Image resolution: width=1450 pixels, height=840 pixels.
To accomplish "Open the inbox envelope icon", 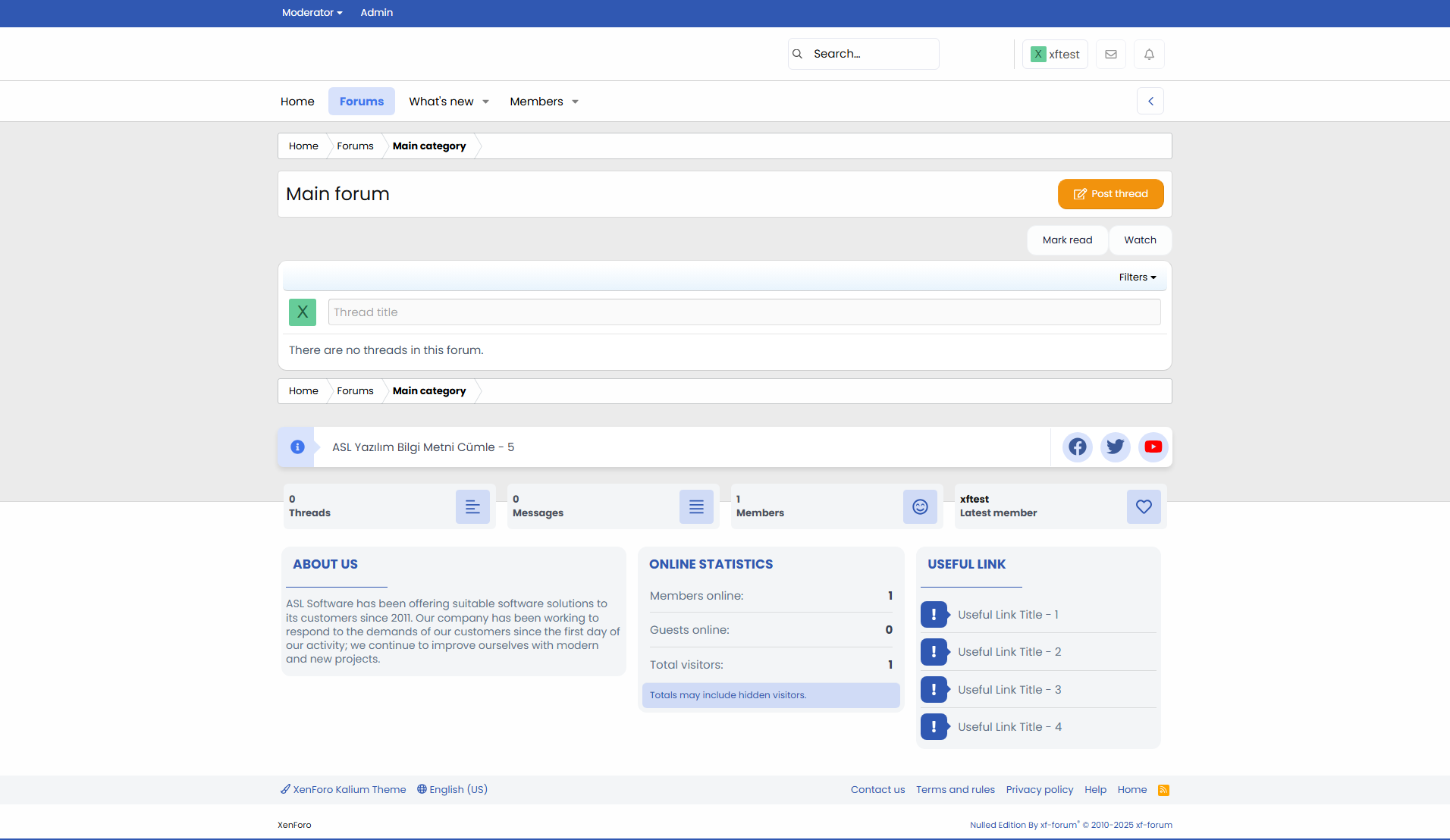I will [x=1110, y=55].
